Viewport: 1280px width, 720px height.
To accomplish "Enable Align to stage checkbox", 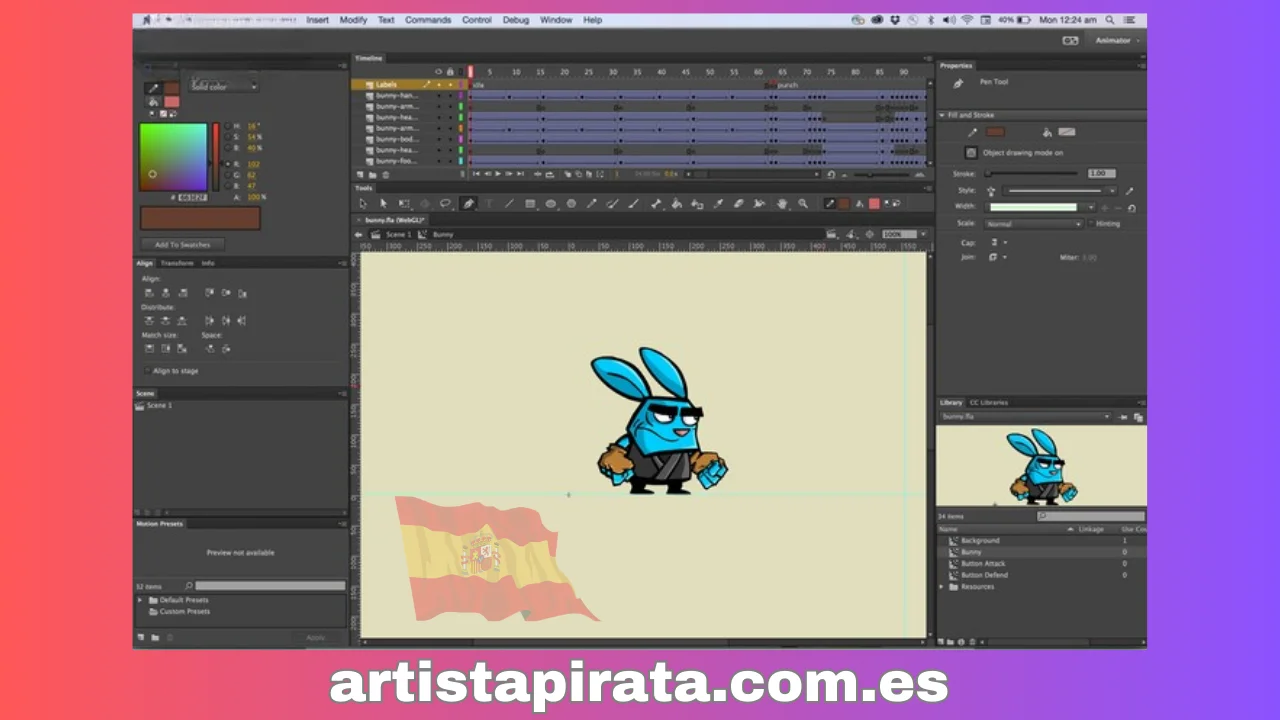I will (148, 371).
